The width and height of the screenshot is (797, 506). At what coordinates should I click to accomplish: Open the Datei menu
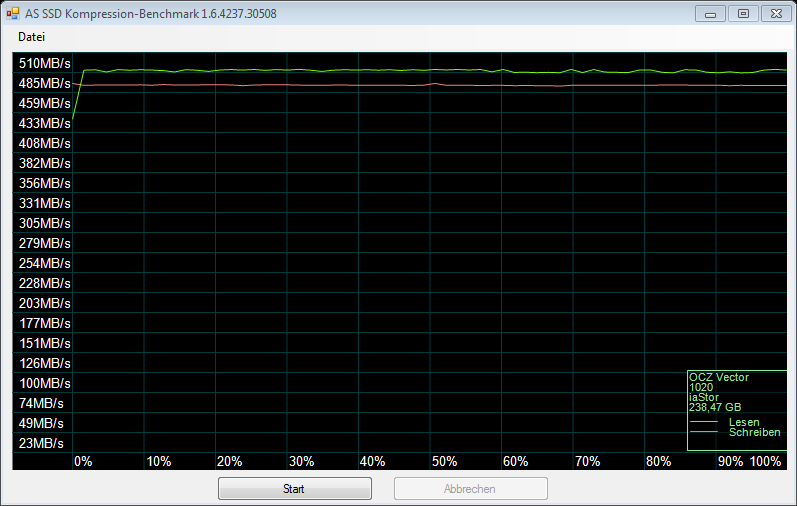pyautogui.click(x=32, y=37)
